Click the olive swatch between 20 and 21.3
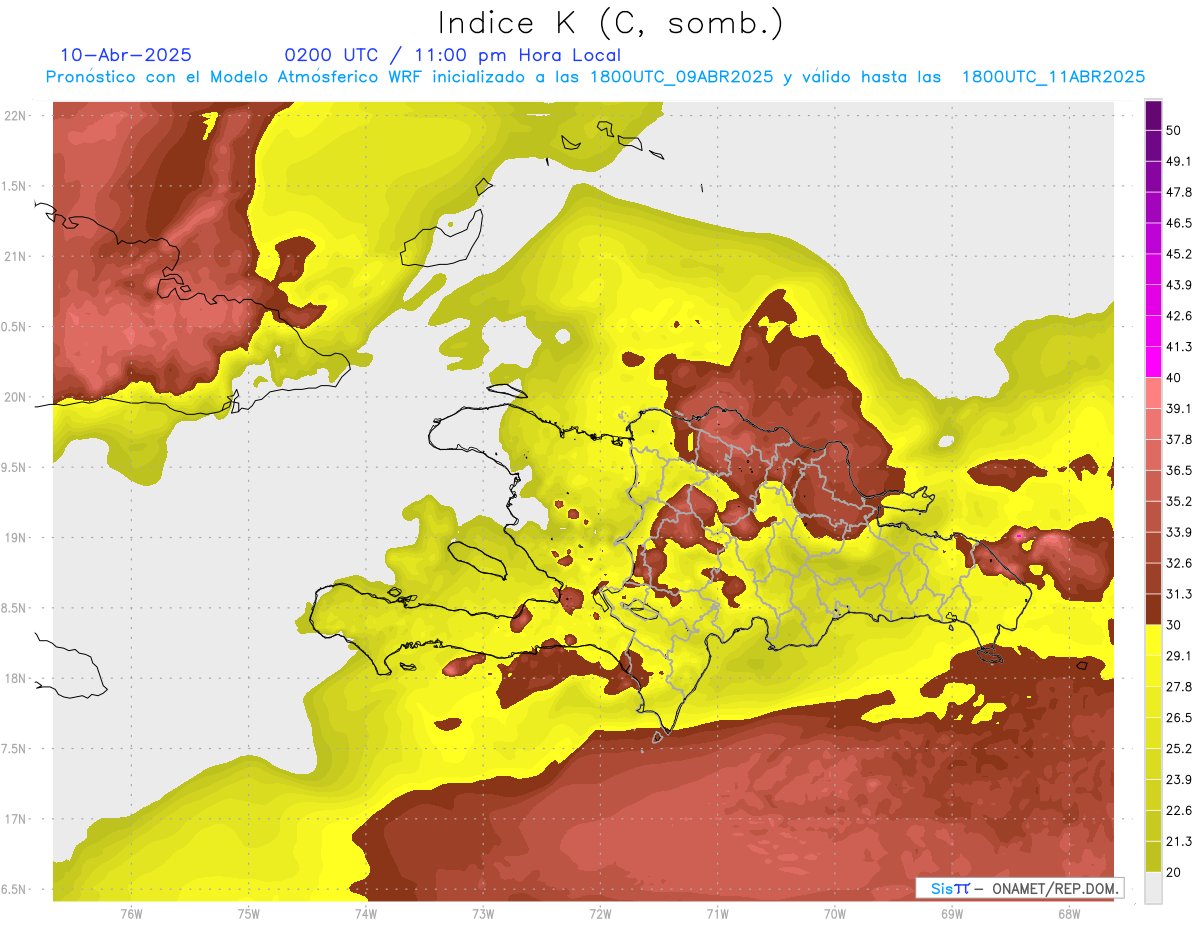Image resolution: width=1200 pixels, height=927 pixels. tap(1153, 855)
